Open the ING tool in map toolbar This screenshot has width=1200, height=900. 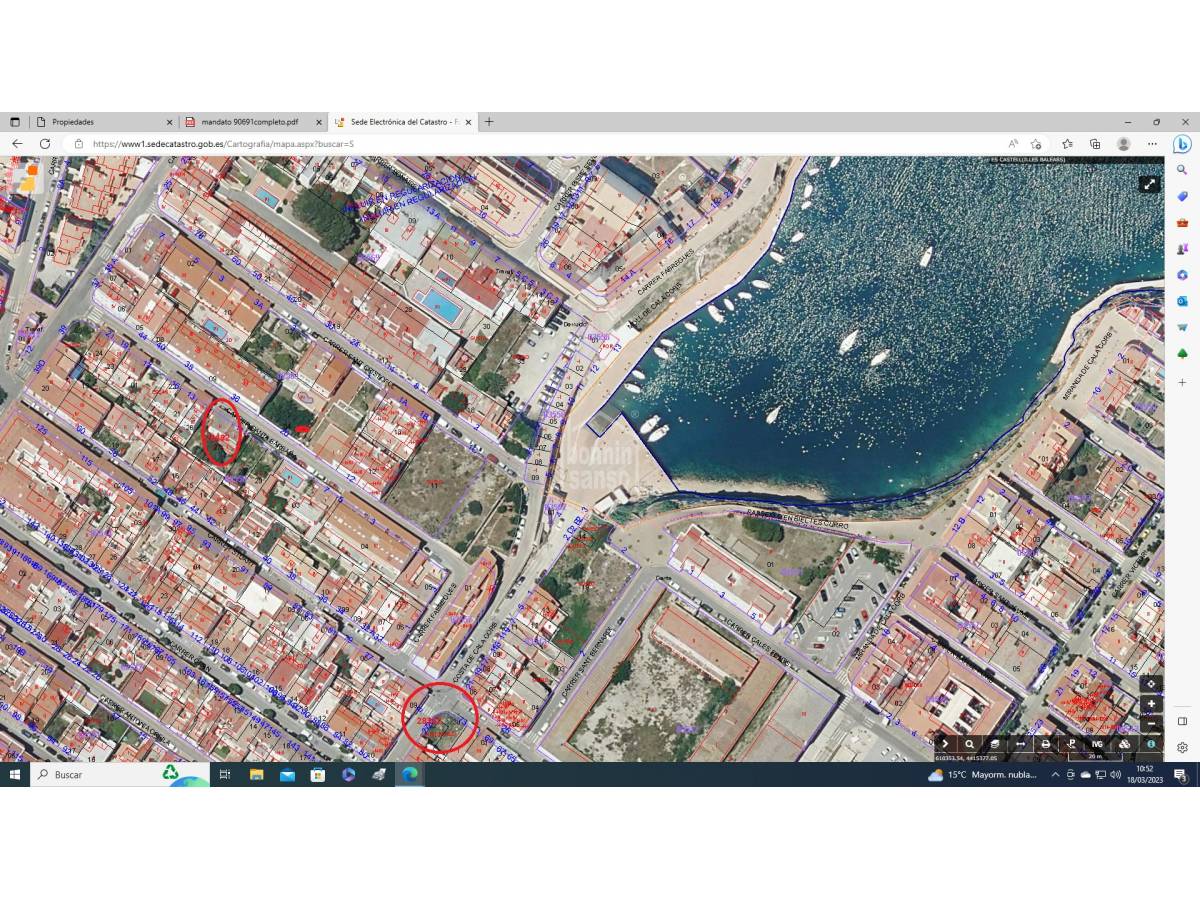1097,744
